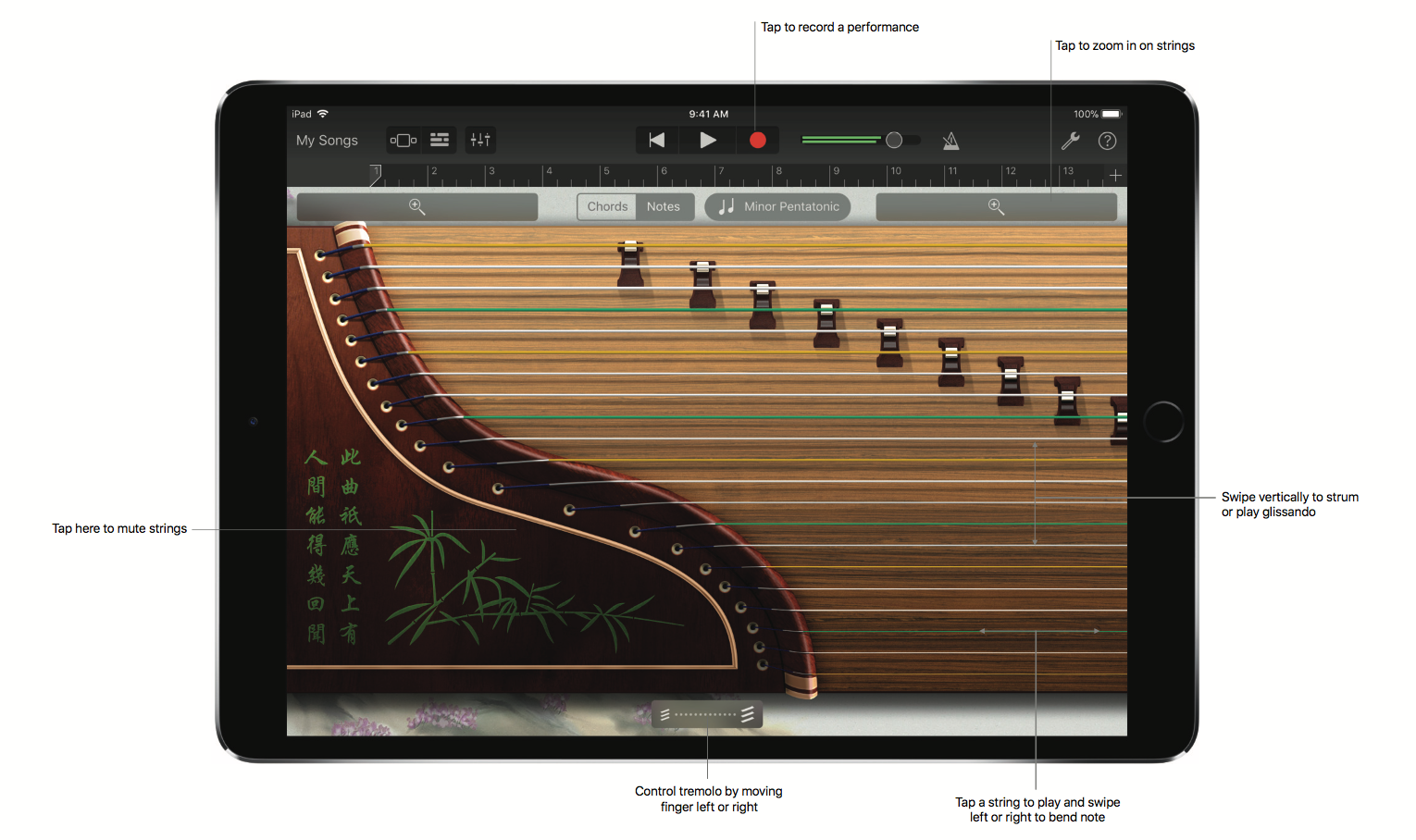The height and width of the screenshot is (840, 1416).
Task: Open the Minor Pentatonic scale selector
Action: [777, 206]
